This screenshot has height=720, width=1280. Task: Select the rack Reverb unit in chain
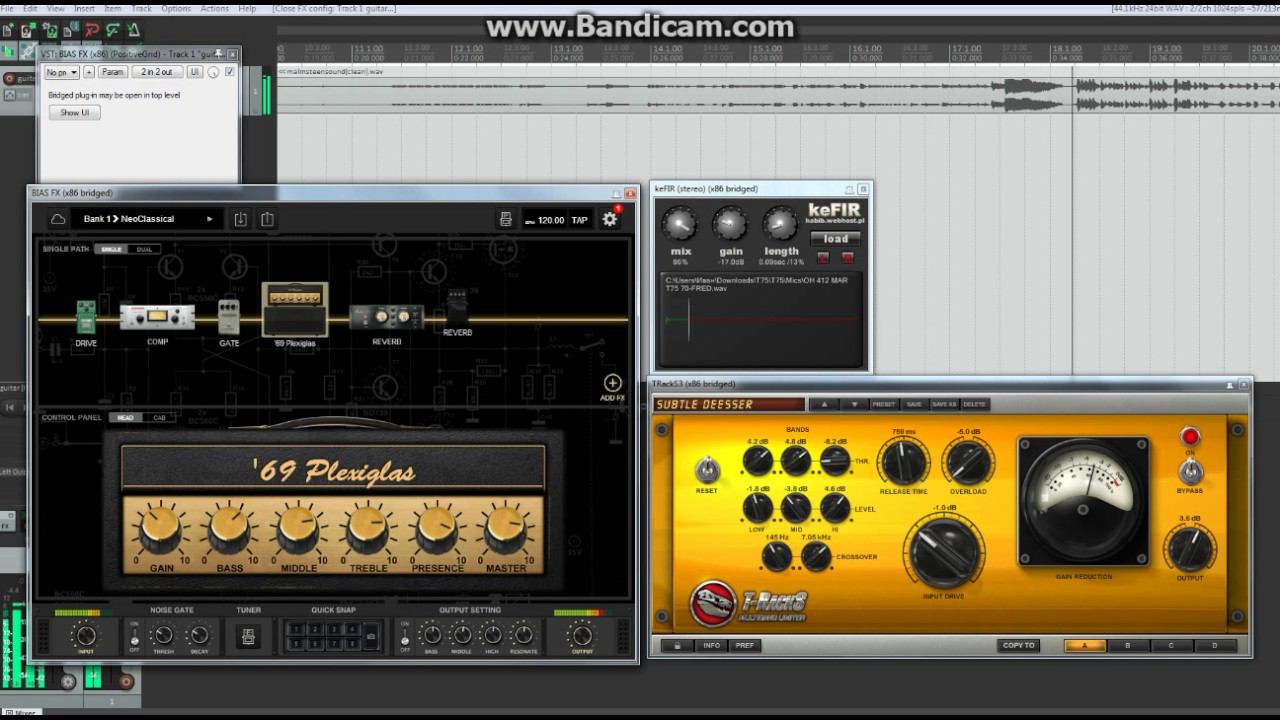pyautogui.click(x=386, y=318)
